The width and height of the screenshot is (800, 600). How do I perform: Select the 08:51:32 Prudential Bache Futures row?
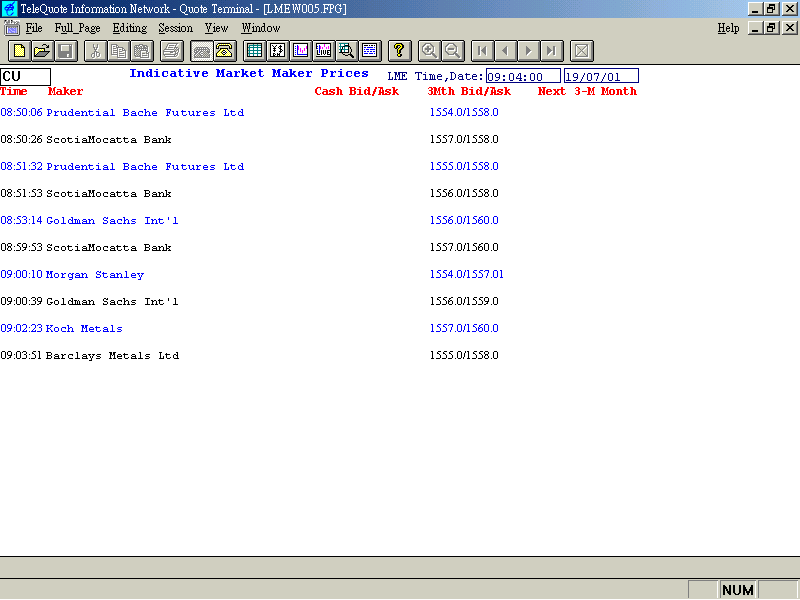click(249, 166)
